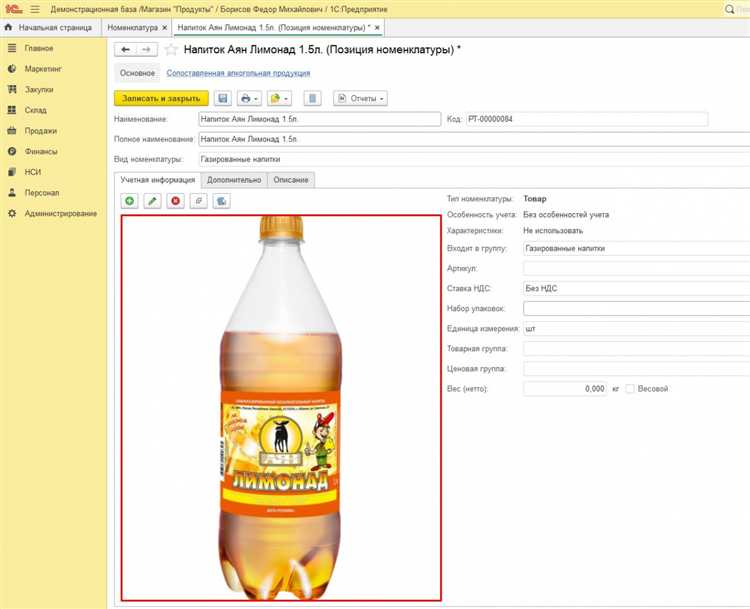The height and width of the screenshot is (609, 750).
Task: Close the Номенклатура tab
Action: point(165,28)
